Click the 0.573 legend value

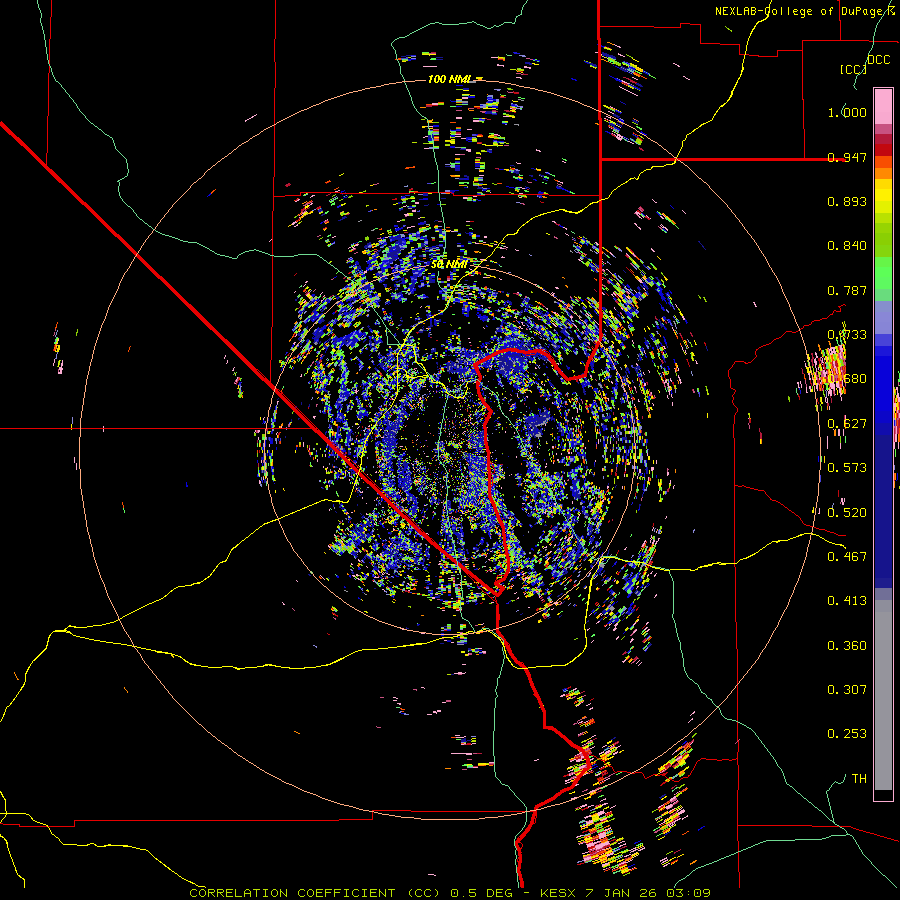tap(847, 468)
